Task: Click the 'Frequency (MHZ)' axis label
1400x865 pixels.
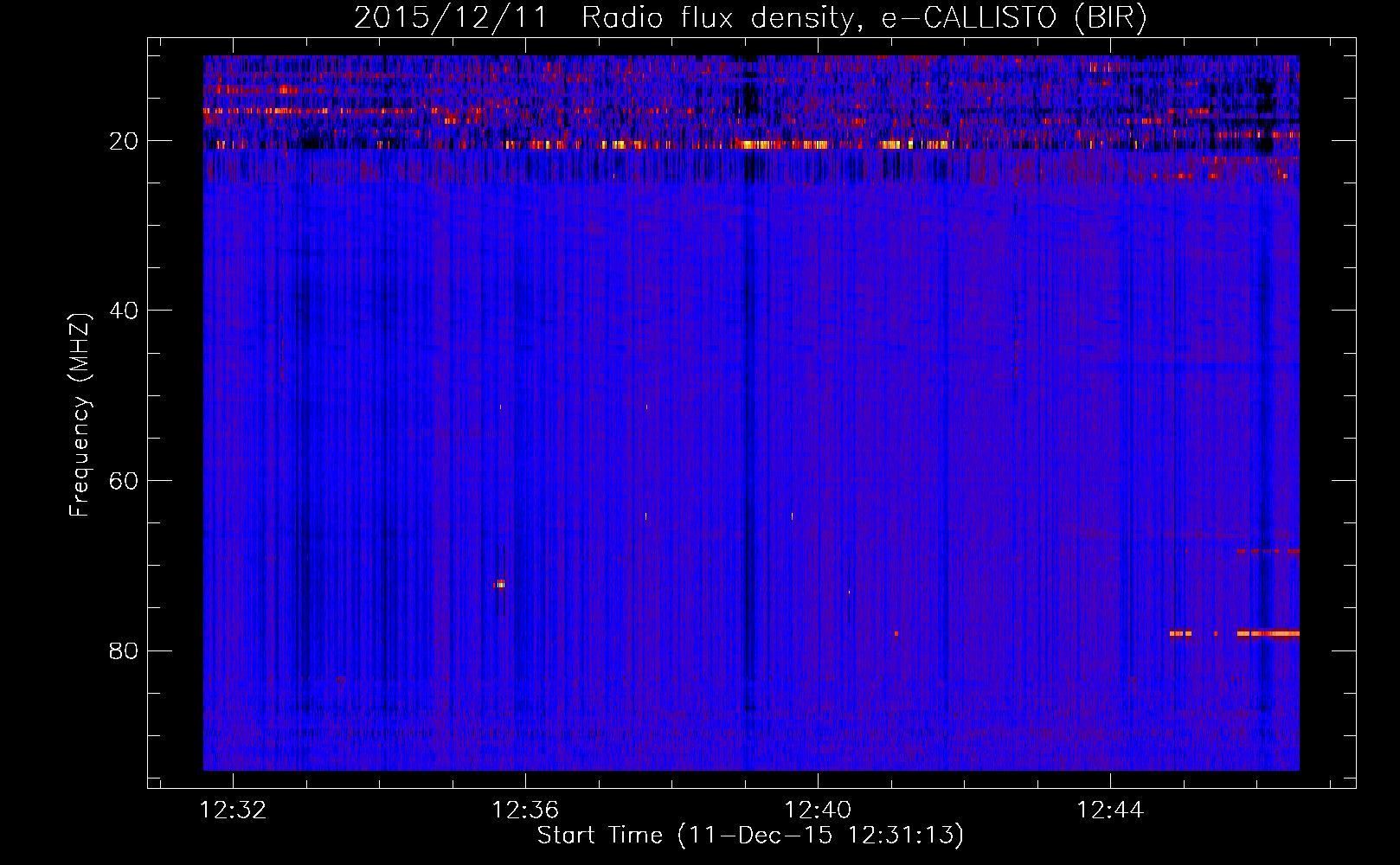Action: [80, 415]
